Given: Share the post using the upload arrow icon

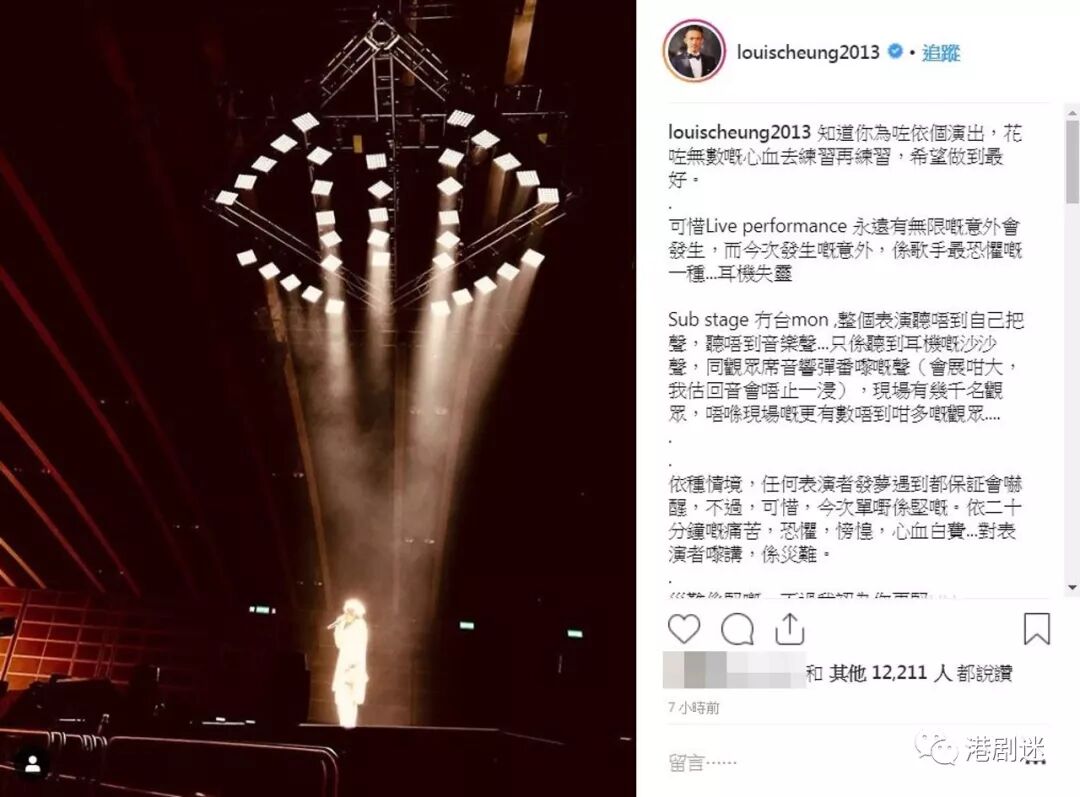Looking at the screenshot, I should click(789, 629).
